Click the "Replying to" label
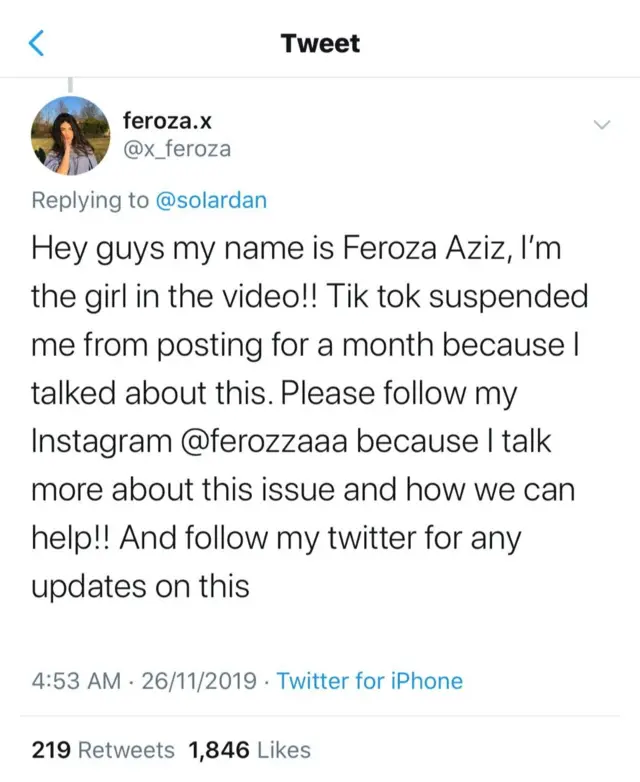Viewport: 640px width, 782px height. [90, 200]
